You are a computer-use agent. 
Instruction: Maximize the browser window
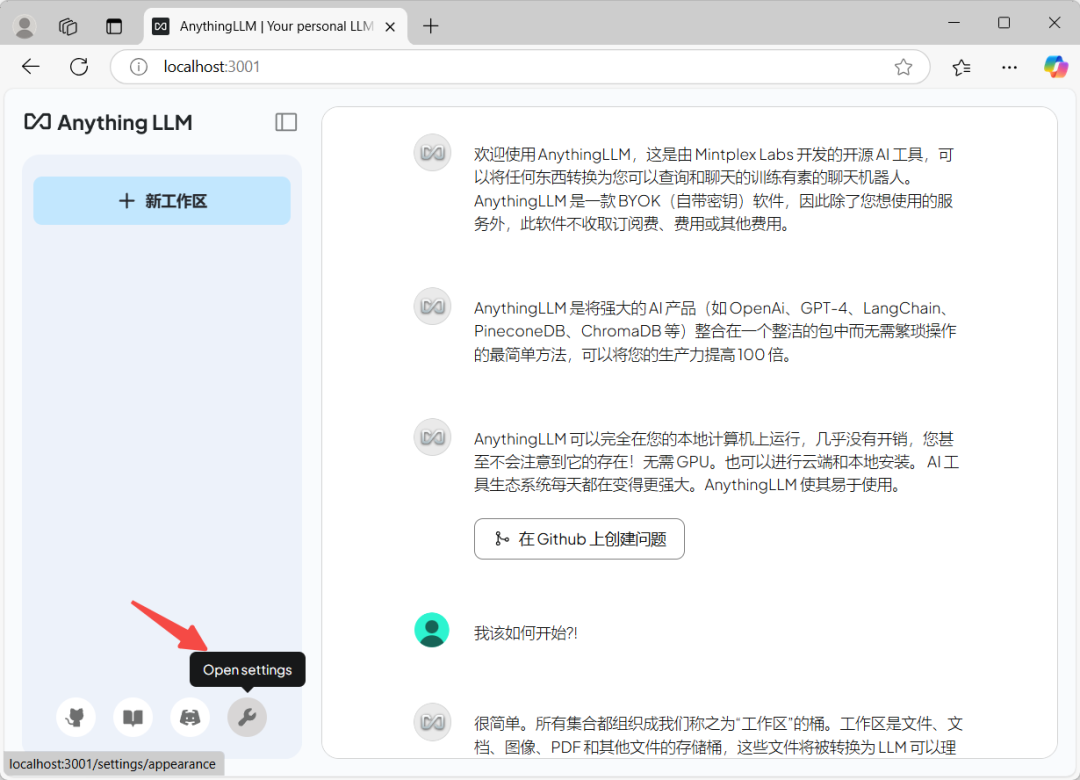1004,23
